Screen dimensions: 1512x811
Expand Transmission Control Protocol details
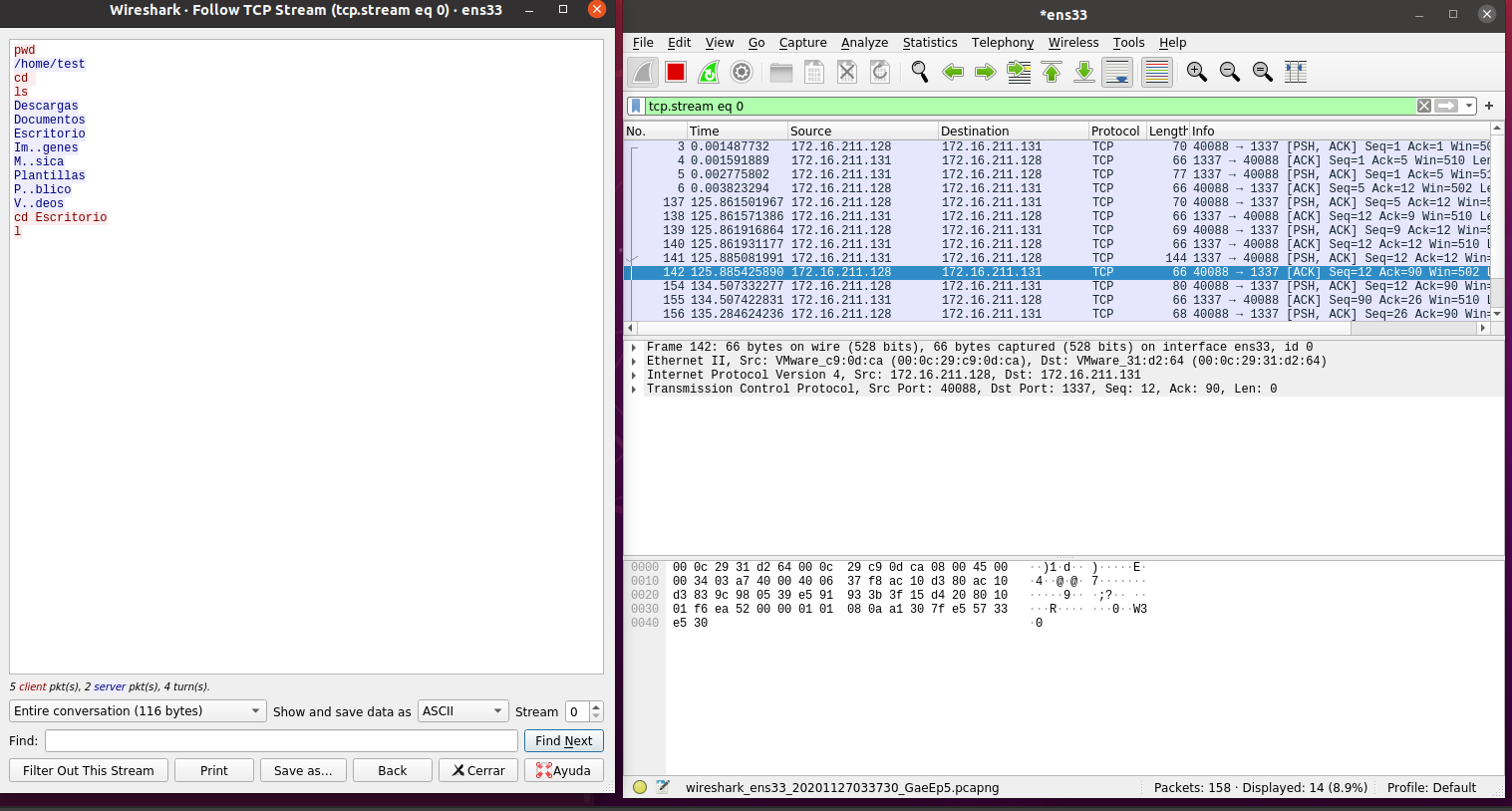[634, 389]
